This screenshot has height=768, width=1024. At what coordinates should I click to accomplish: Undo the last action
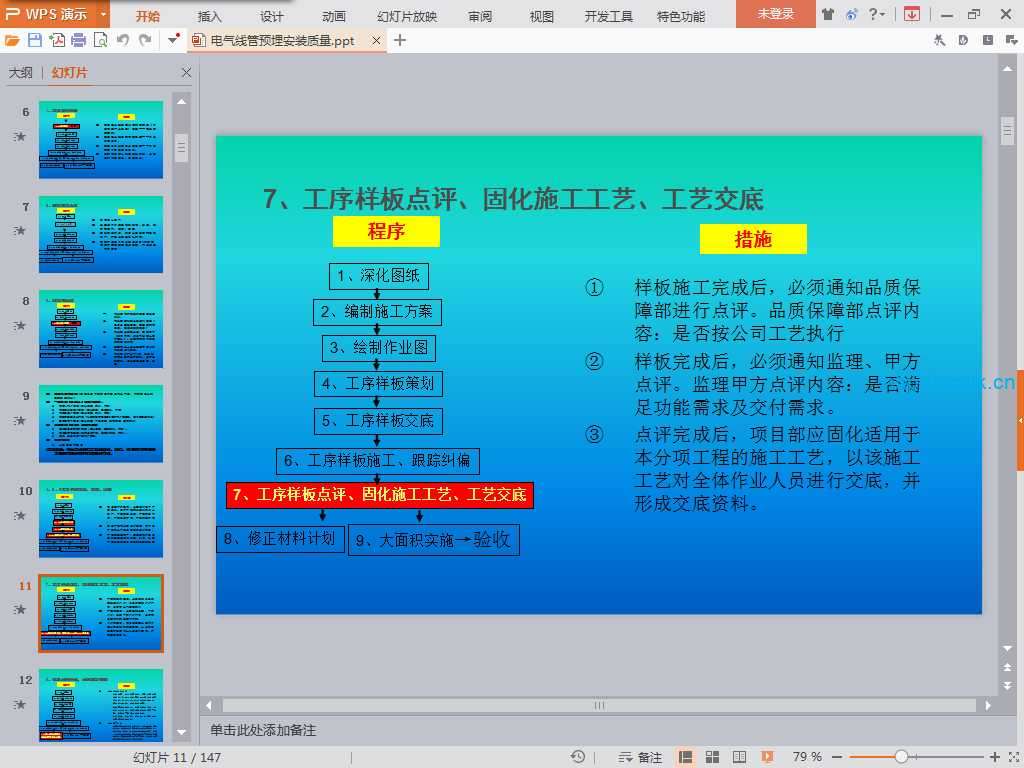pos(123,40)
